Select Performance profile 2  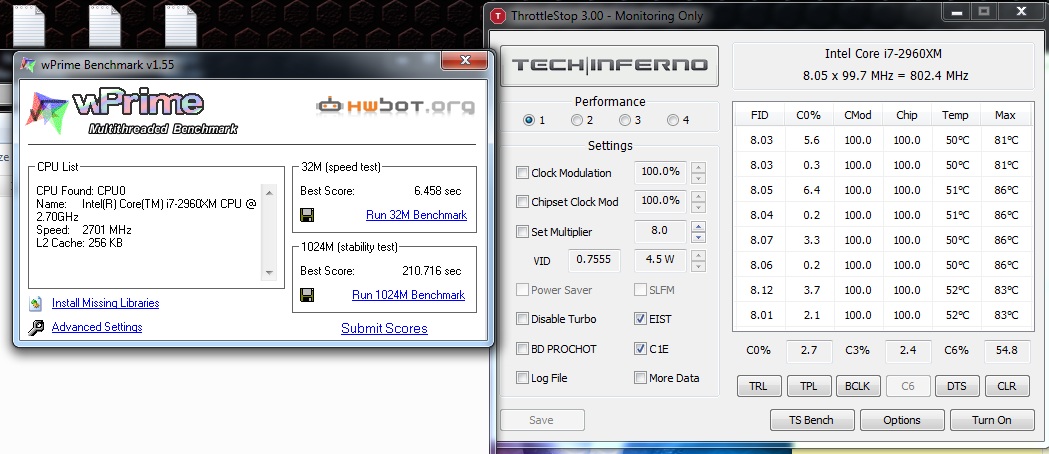click(577, 120)
